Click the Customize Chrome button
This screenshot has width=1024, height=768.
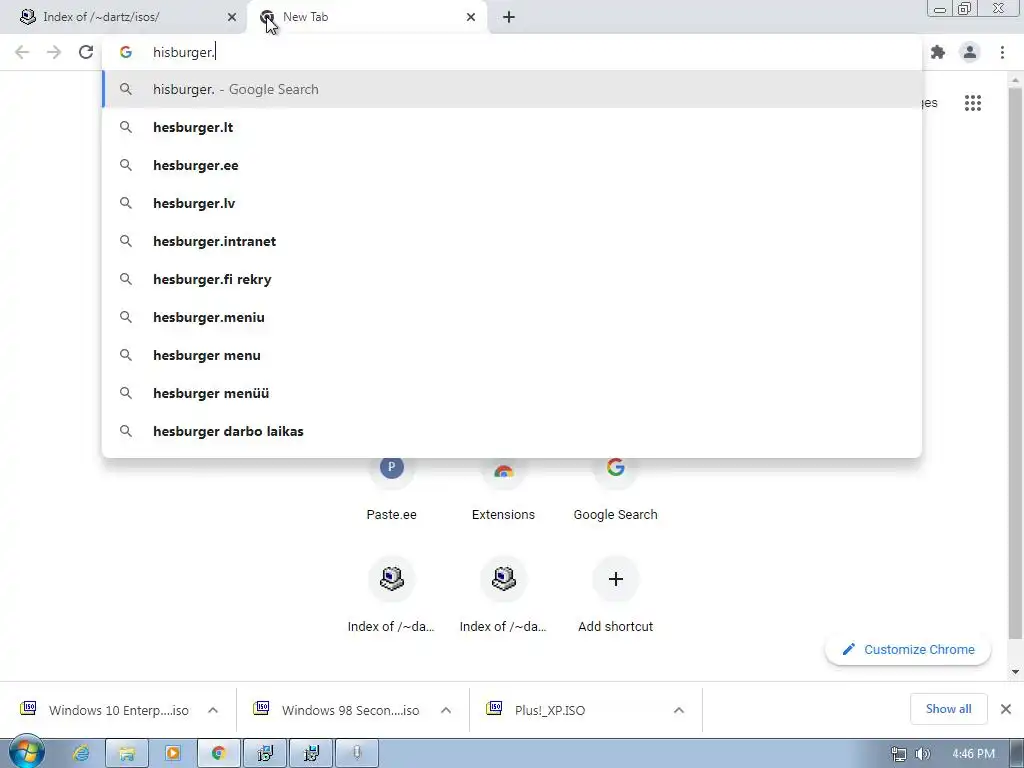tap(908, 650)
